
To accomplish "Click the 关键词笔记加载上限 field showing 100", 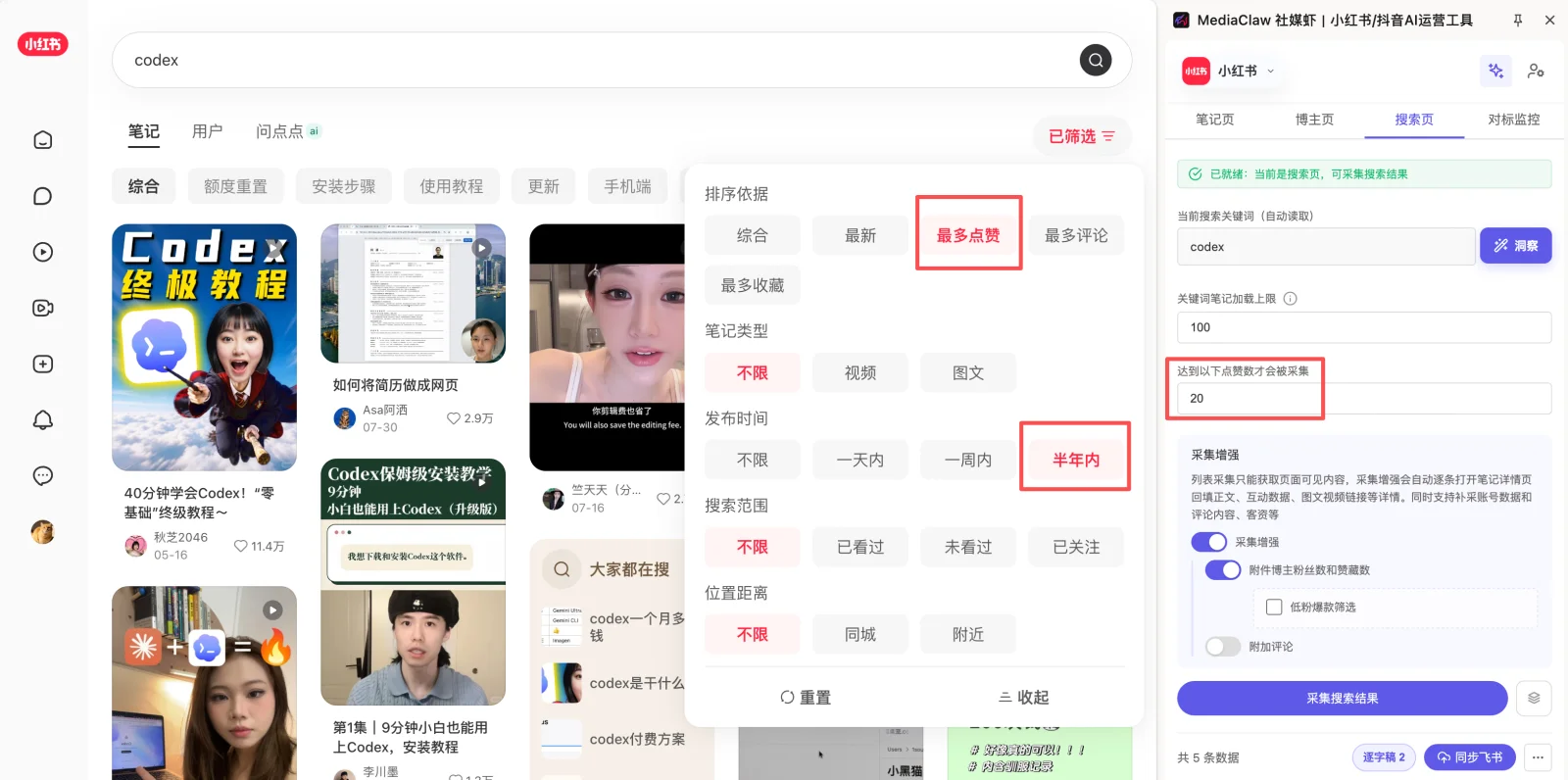I will coord(1363,327).
